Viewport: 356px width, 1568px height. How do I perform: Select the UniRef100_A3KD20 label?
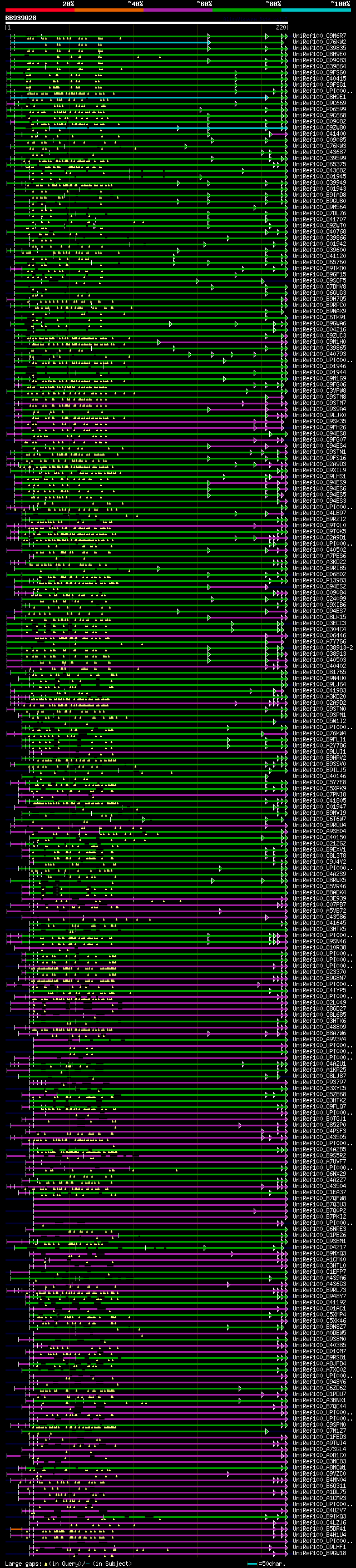click(319, 696)
